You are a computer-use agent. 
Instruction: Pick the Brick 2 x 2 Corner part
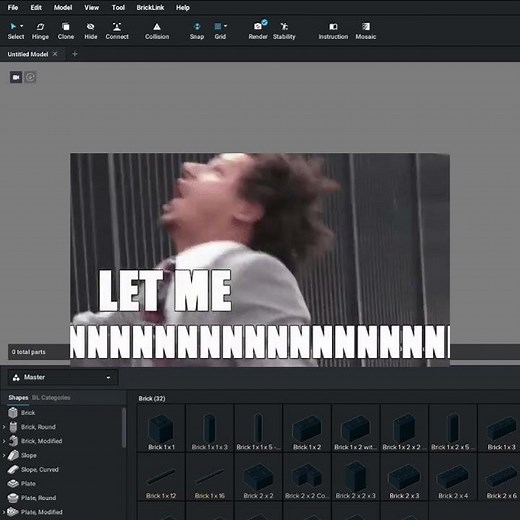click(x=307, y=477)
